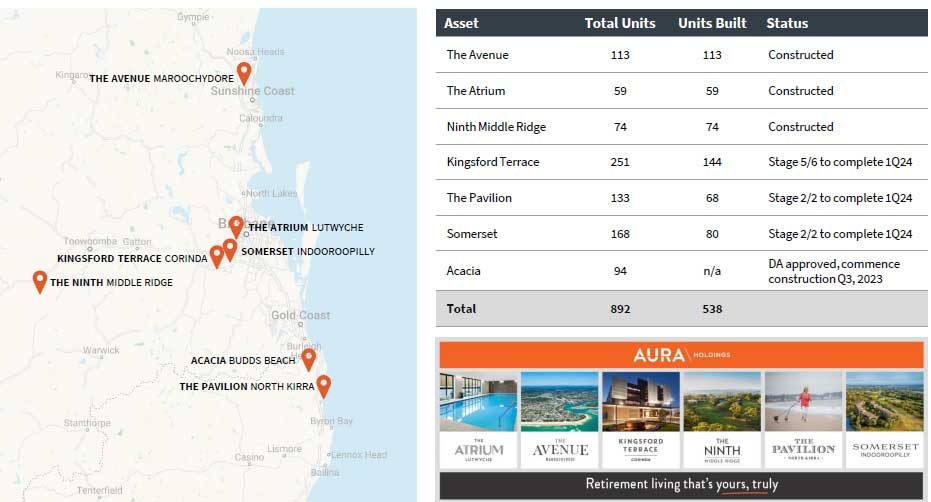Image resolution: width=931 pixels, height=502 pixels.
Task: Click grand total units value 892
Action: coord(620,309)
